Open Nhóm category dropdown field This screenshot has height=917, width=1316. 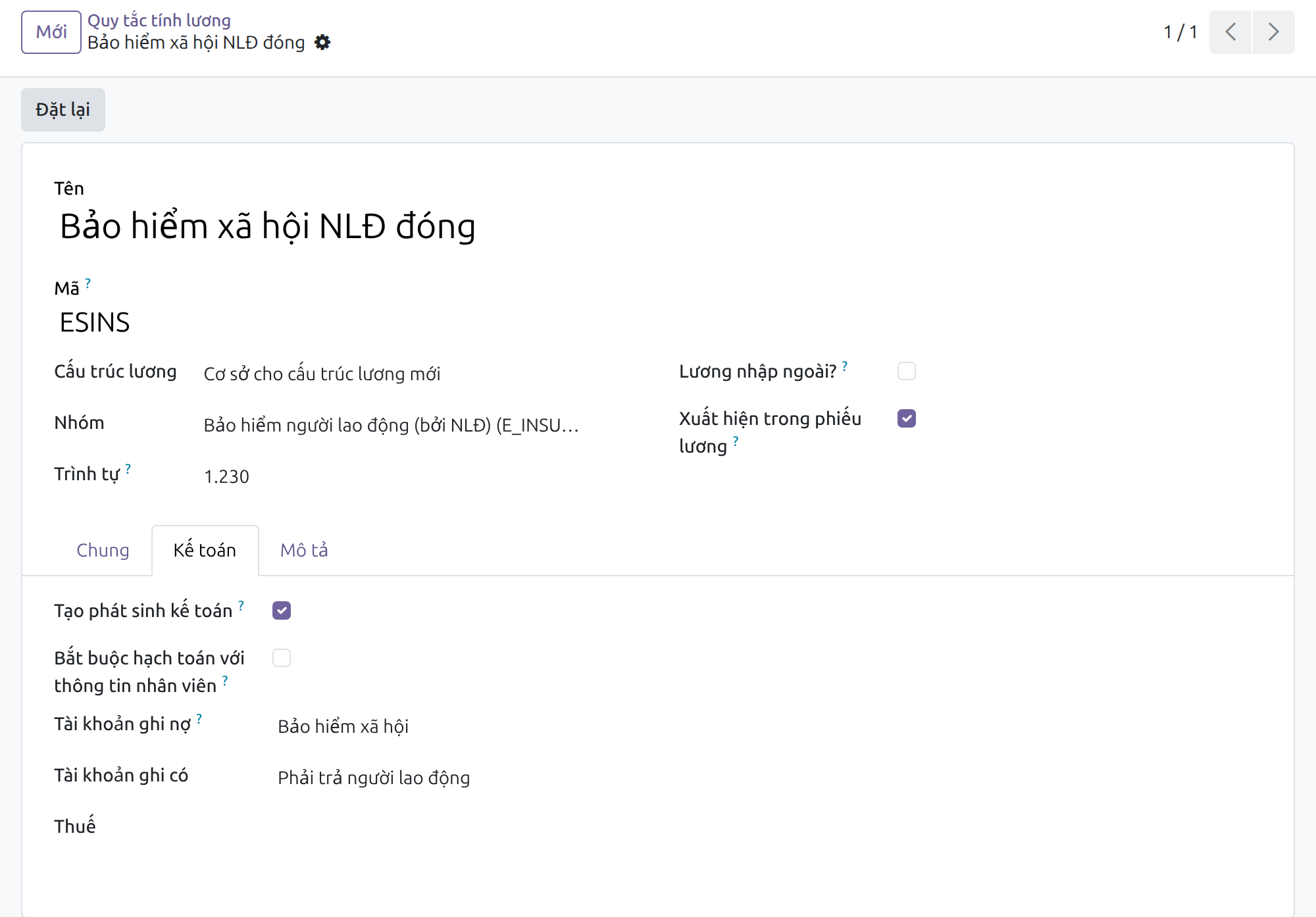(393, 425)
